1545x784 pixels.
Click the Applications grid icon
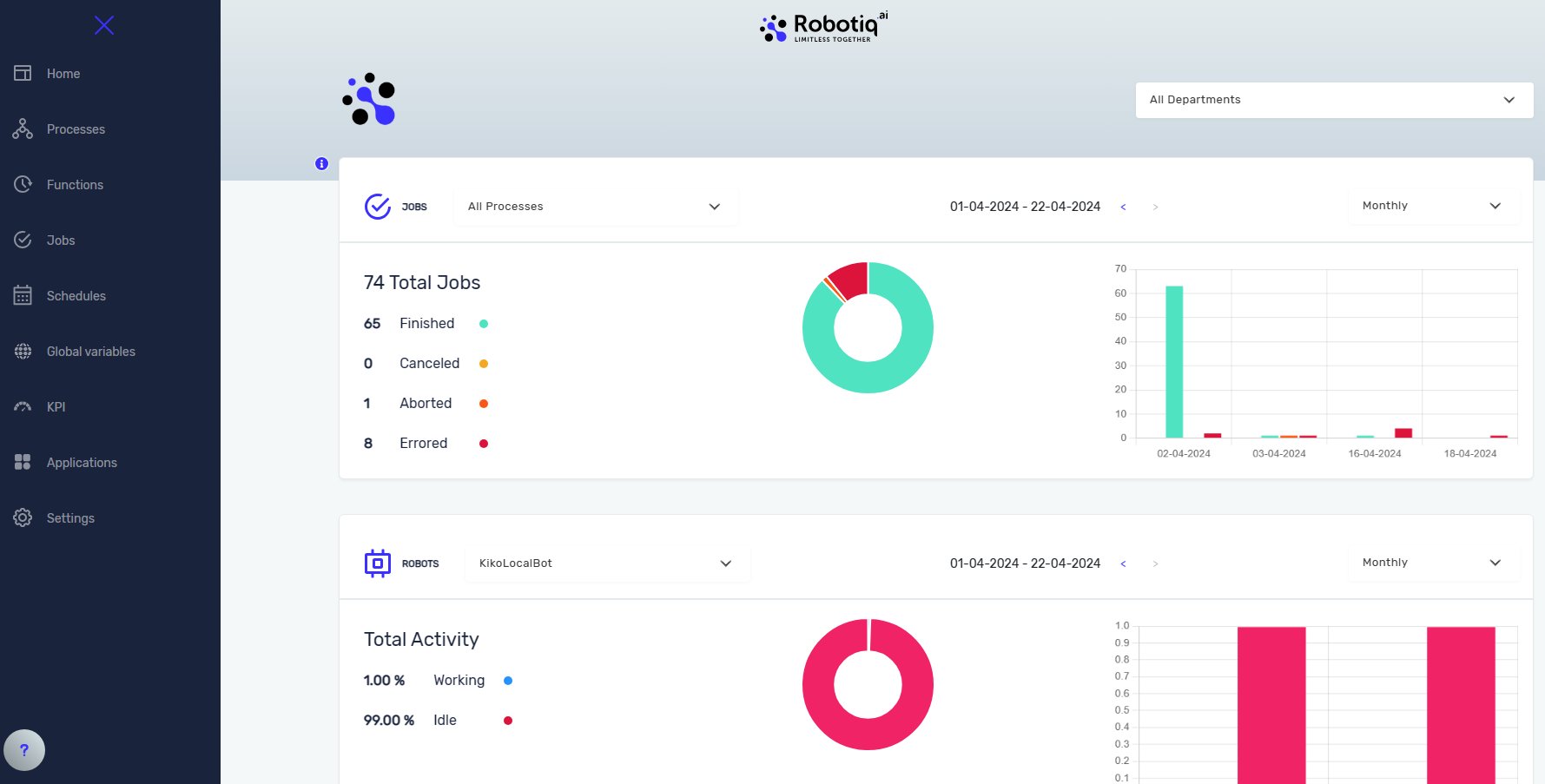23,462
